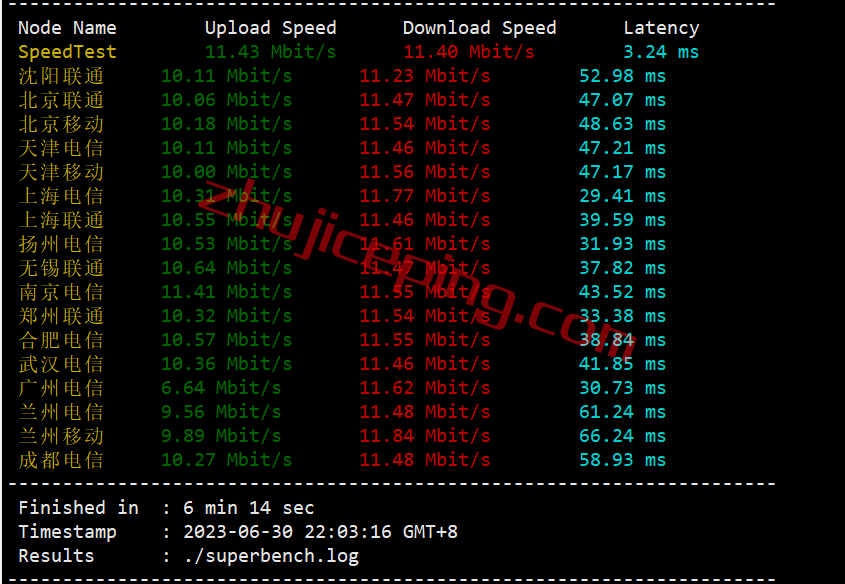Viewport: 845px width, 584px height.
Task: Click the timestamp 2023-06-30 22:03:16 GMT+8
Action: (x=321, y=532)
